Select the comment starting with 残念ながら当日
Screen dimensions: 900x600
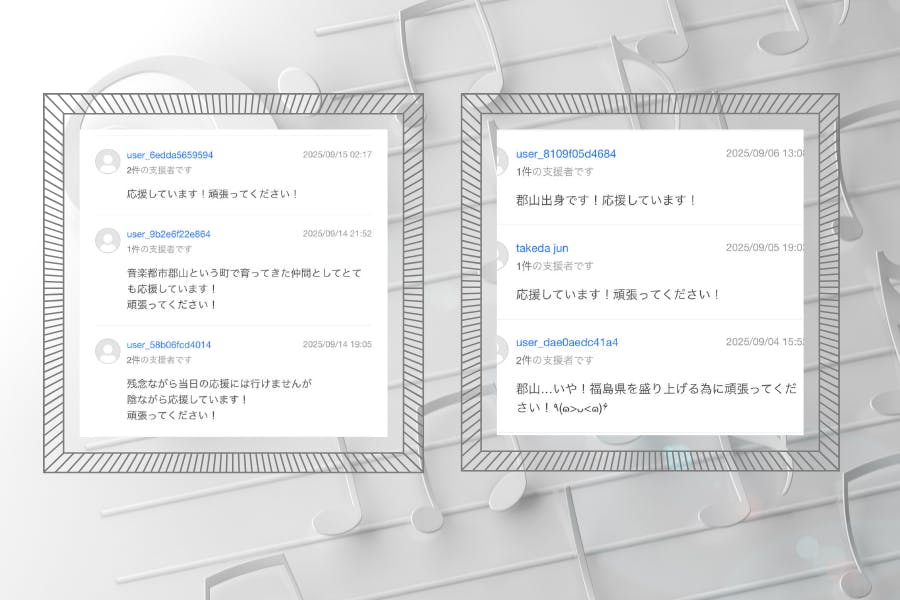pyautogui.click(x=219, y=398)
